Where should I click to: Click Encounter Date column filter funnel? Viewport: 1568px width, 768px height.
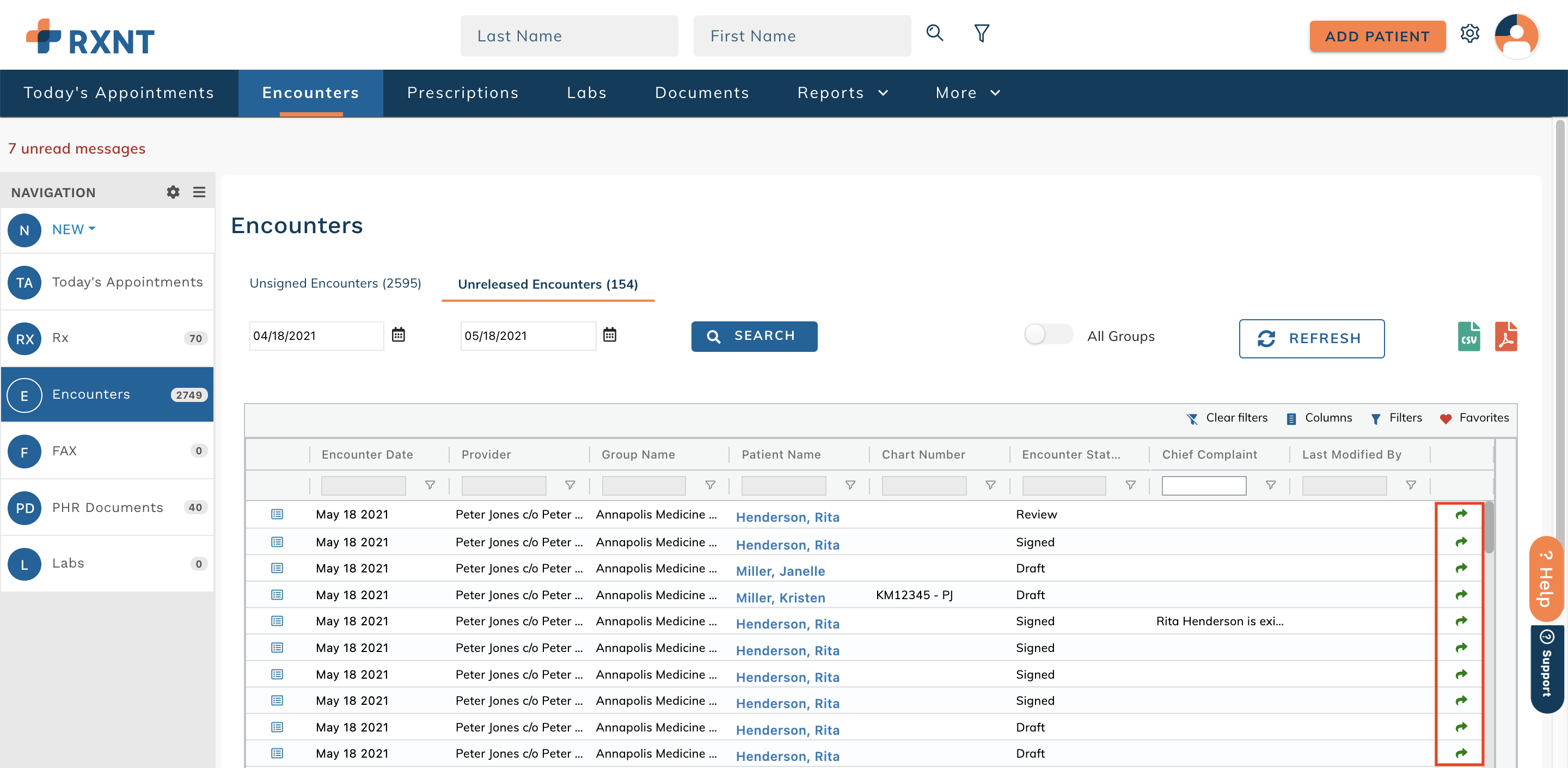[430, 485]
